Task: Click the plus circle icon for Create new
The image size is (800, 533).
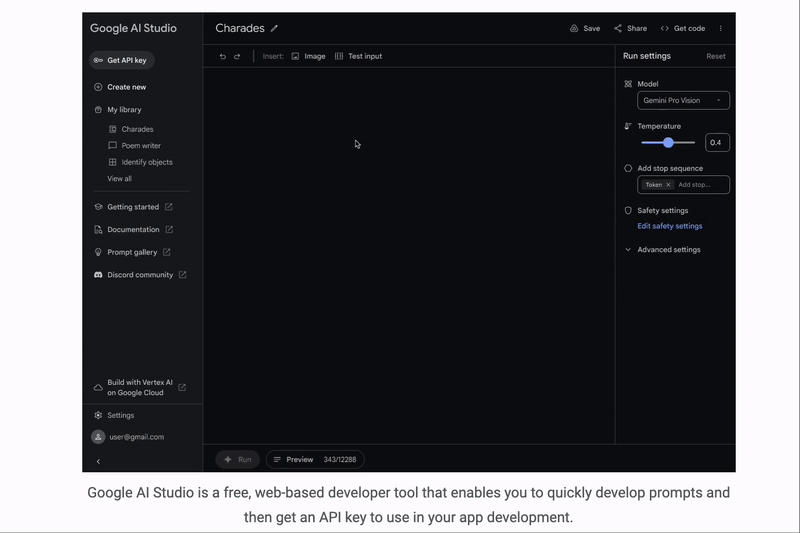Action: [x=98, y=87]
